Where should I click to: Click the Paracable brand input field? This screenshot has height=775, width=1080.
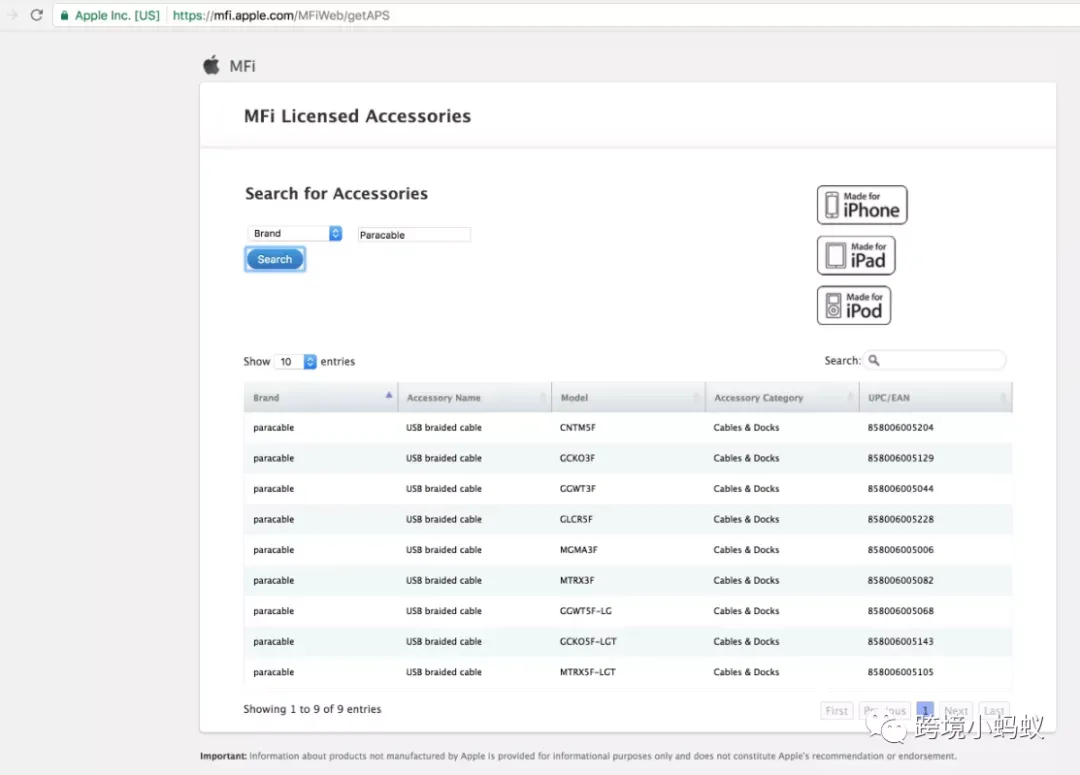(x=414, y=235)
